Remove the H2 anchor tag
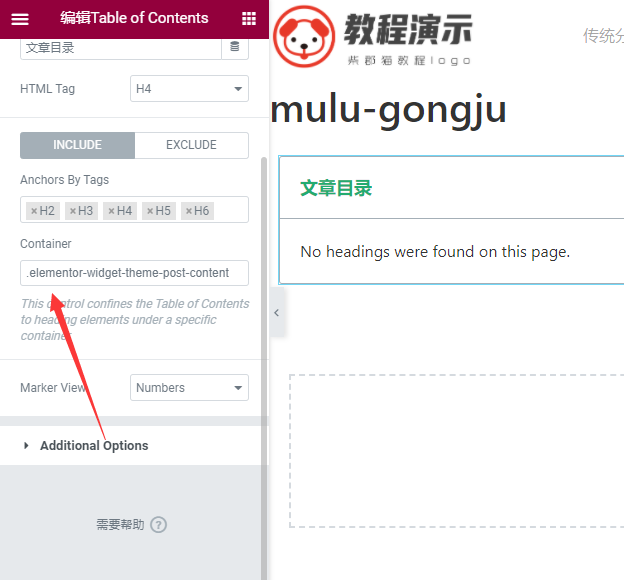The width and height of the screenshot is (624, 580). tap(34, 211)
